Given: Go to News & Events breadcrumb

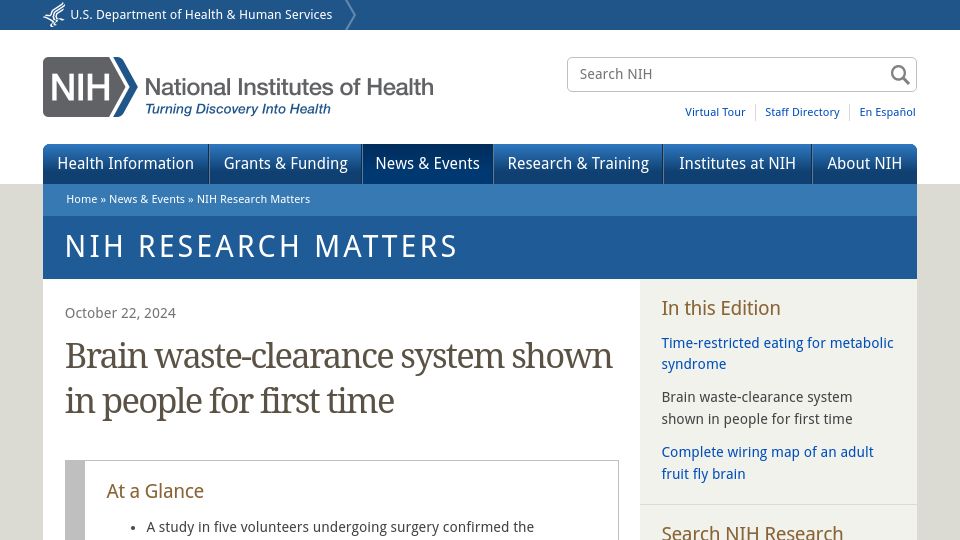Looking at the screenshot, I should point(146,199).
